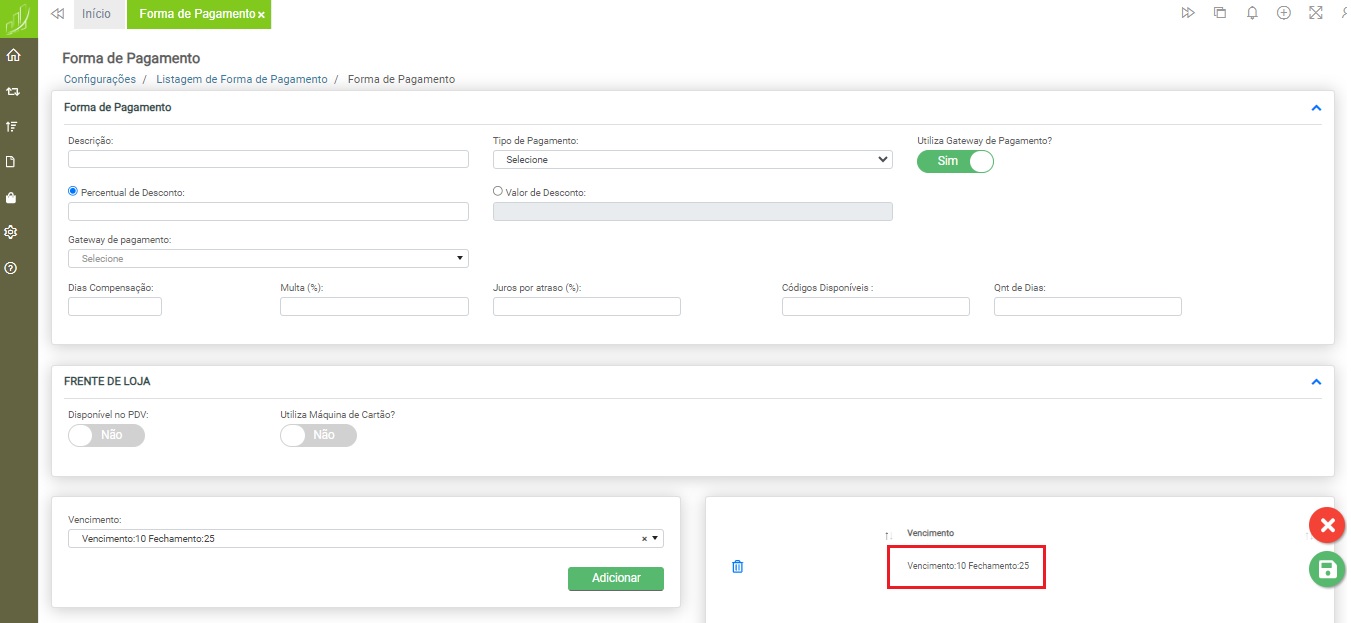The image size is (1351, 623).
Task: Open Gateway de pagamento dropdown
Action: click(268, 259)
